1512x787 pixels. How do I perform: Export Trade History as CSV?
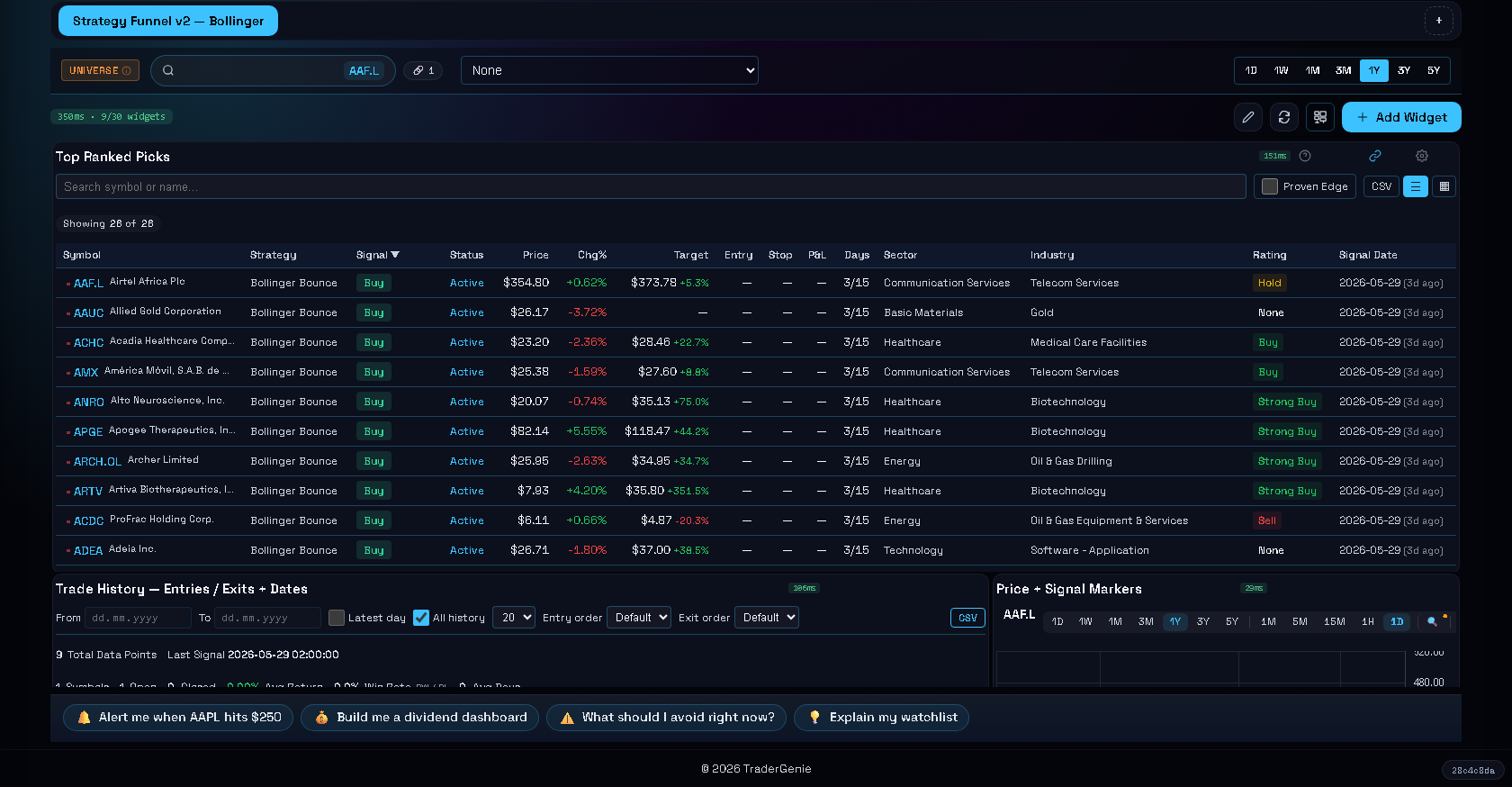coord(967,618)
